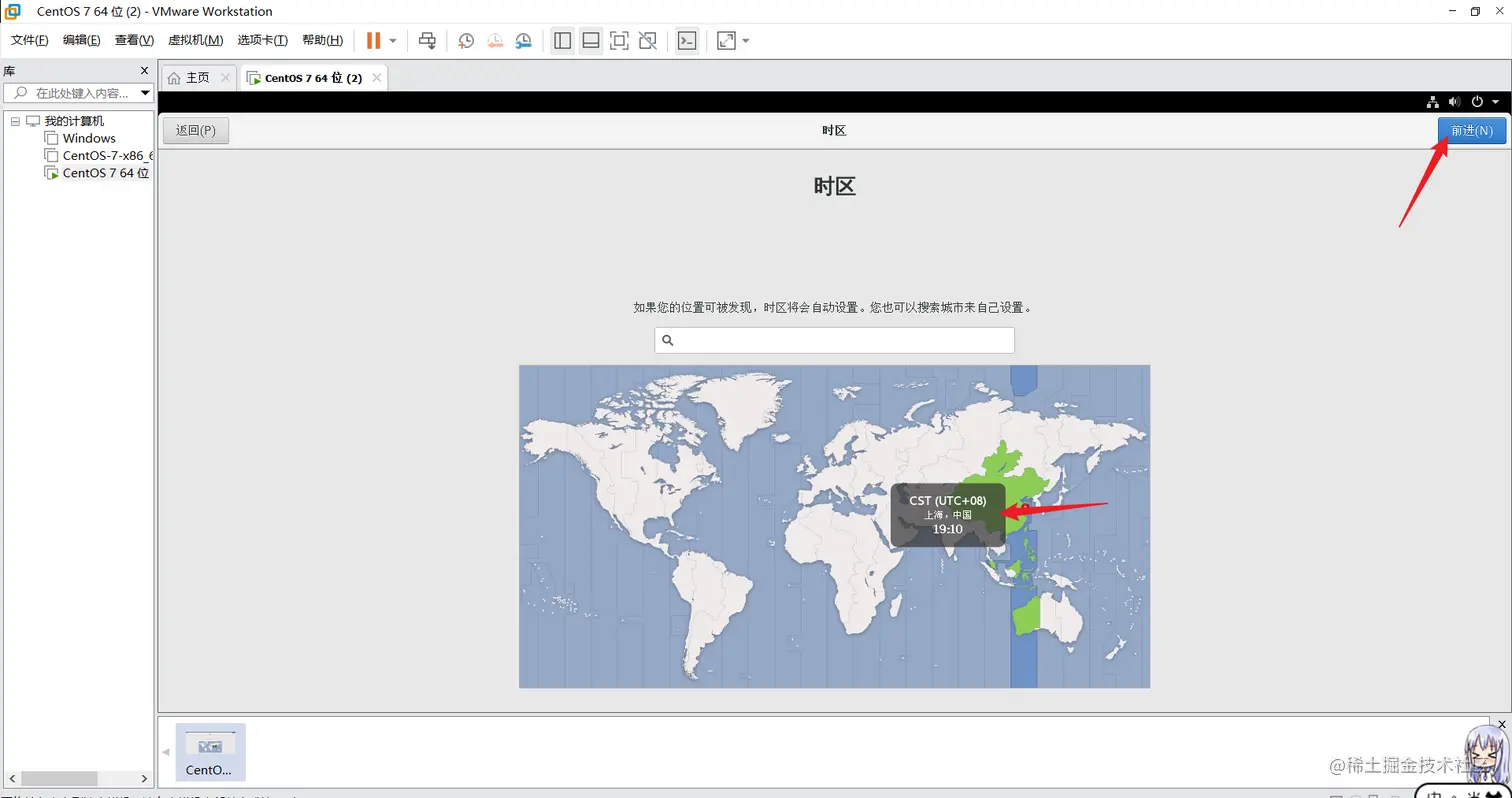Click the VMware Workstation title bar icon

(x=13, y=11)
